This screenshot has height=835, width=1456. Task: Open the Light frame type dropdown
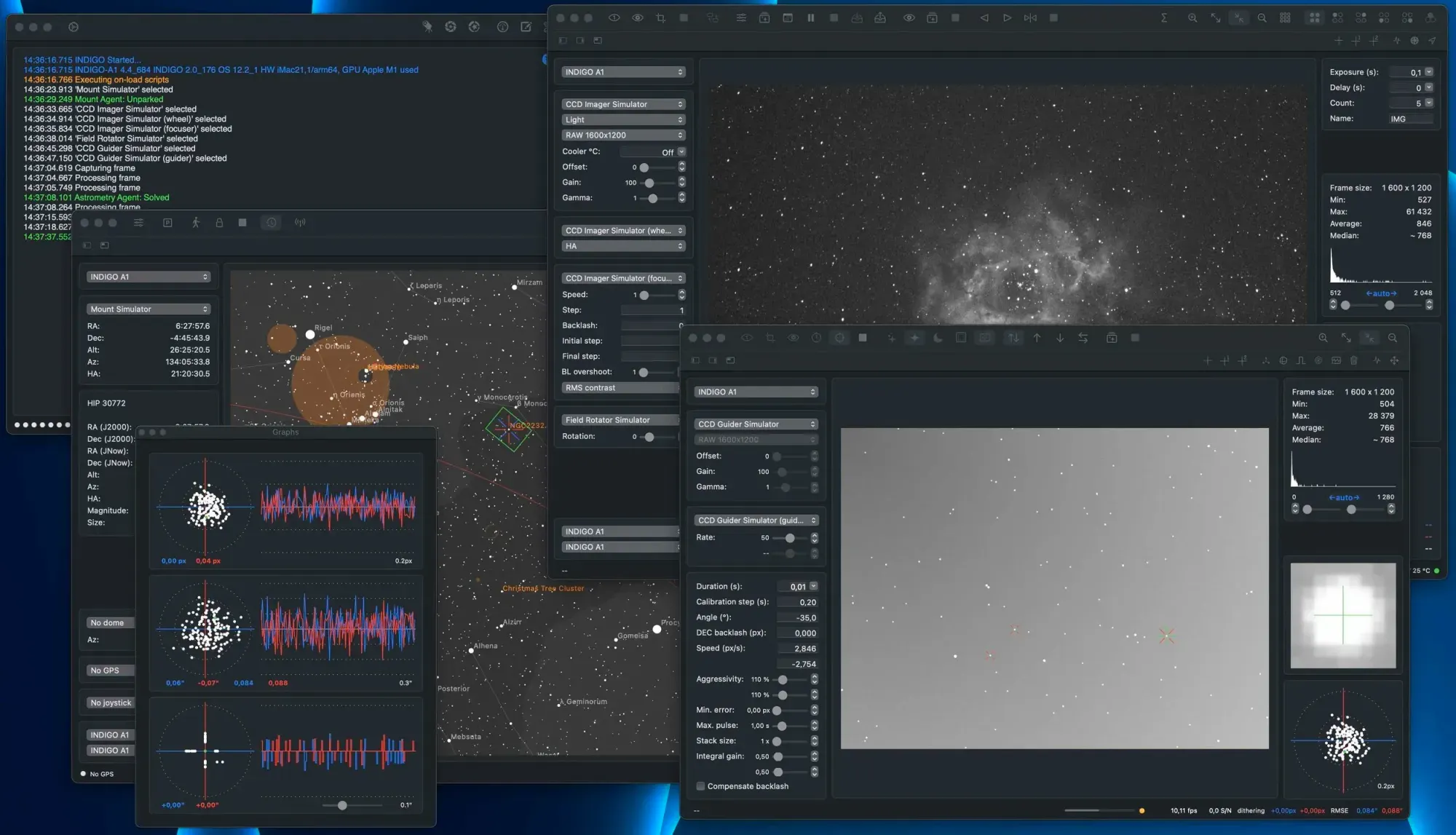pyautogui.click(x=623, y=119)
